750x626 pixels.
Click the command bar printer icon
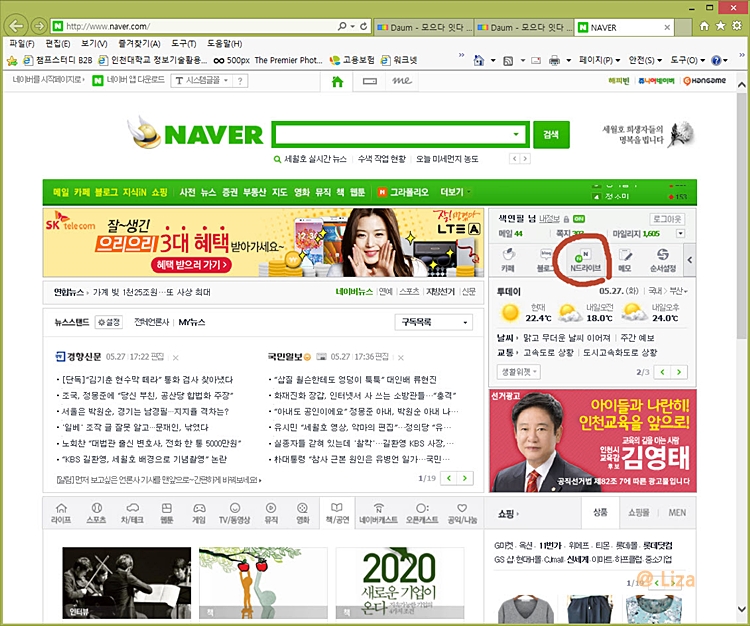coord(554,60)
